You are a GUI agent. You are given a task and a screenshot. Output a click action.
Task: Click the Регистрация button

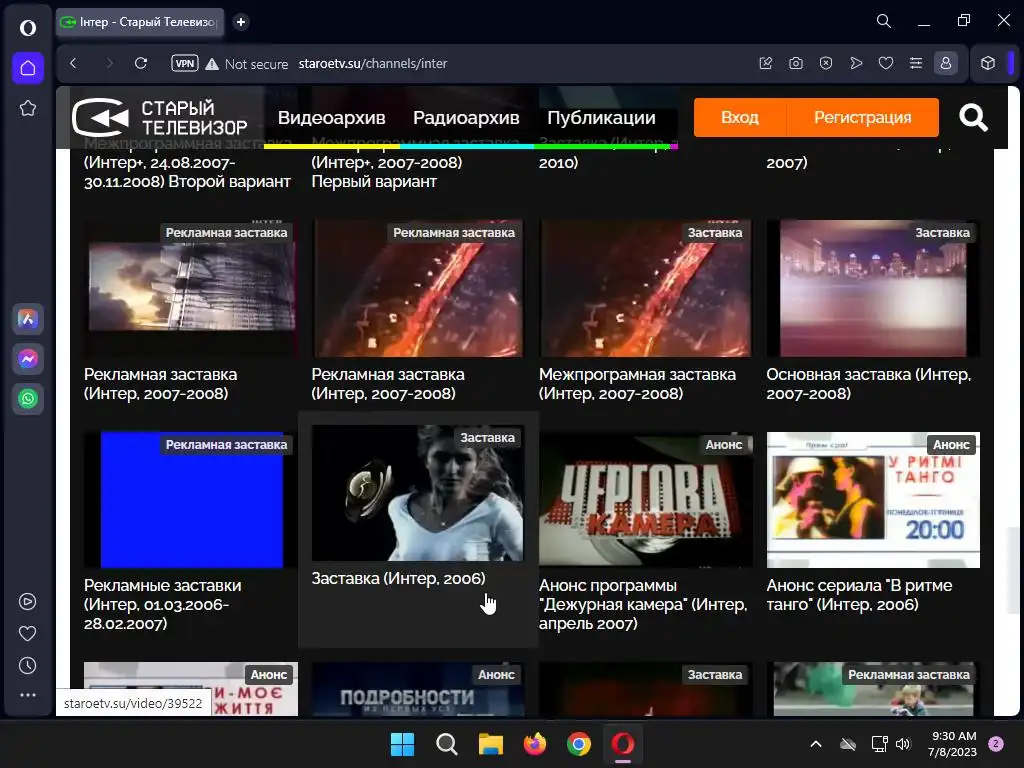(863, 118)
